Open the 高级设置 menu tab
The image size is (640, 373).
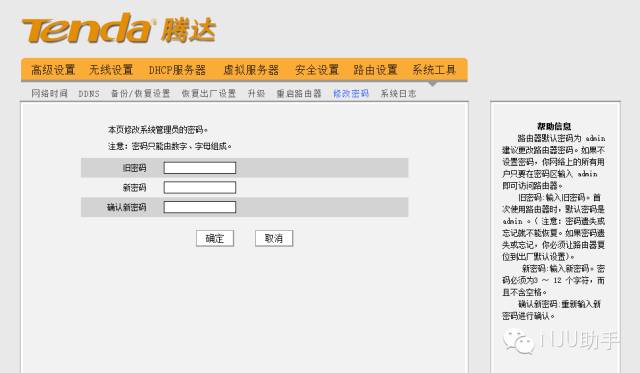pos(53,70)
